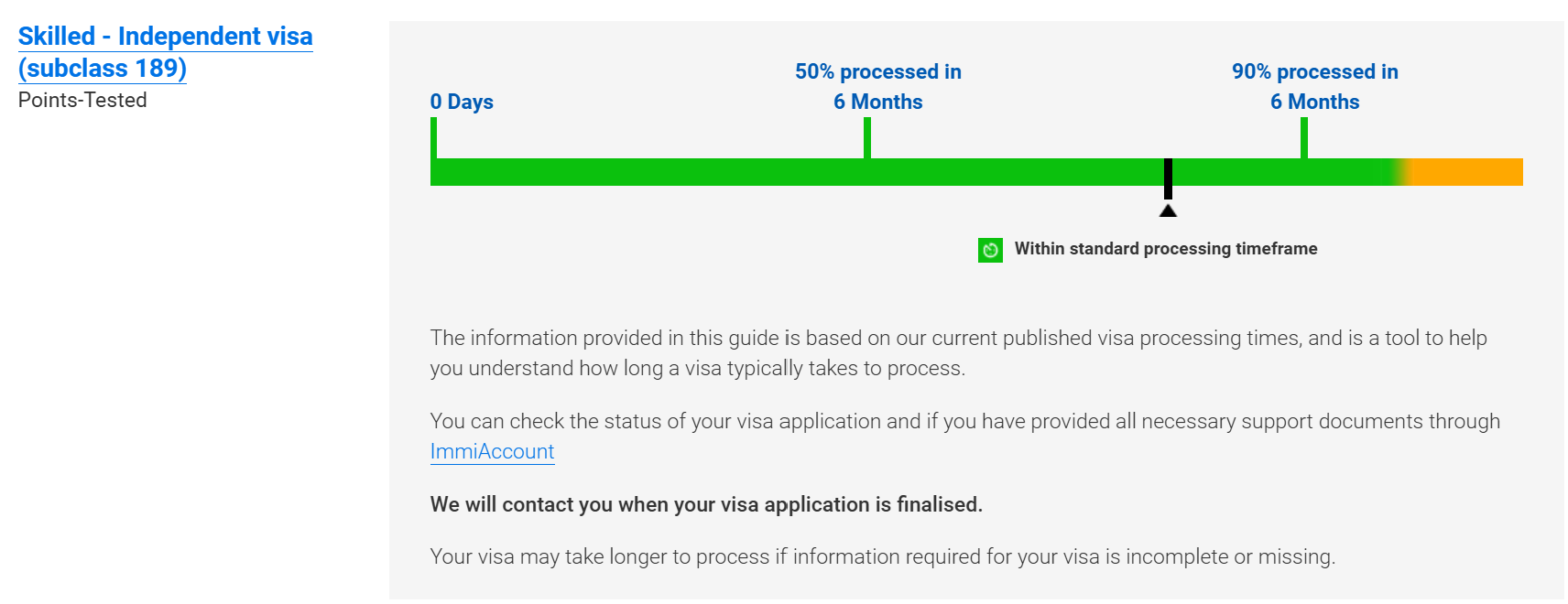Click the '50% processed in 6 Months' label

878,86
